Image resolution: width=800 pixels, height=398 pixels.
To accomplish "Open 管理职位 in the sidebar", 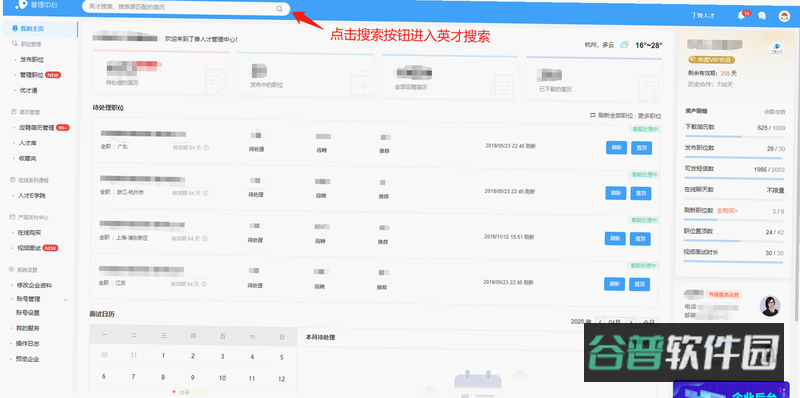I will (32, 75).
